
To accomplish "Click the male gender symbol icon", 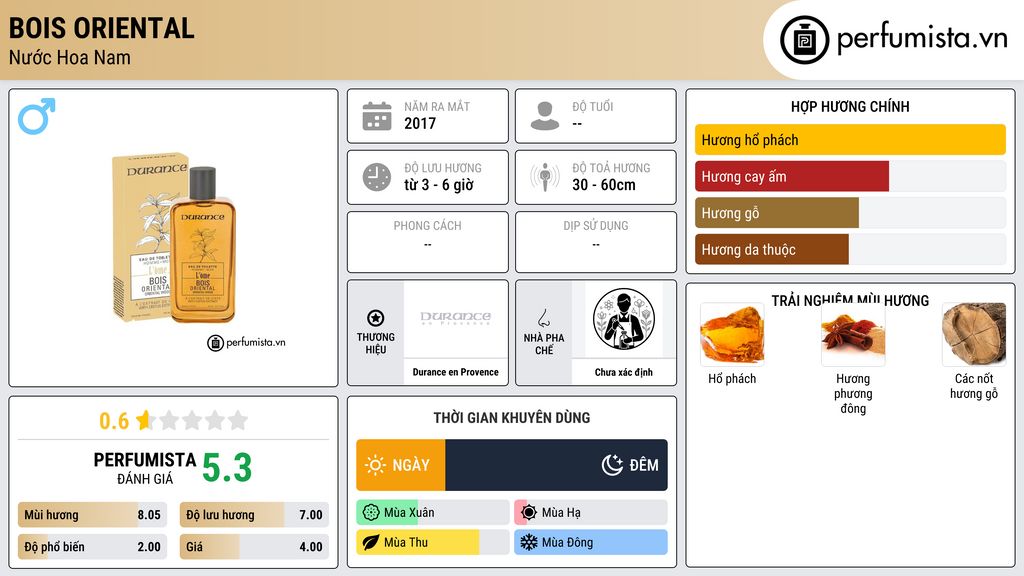I will [37, 116].
